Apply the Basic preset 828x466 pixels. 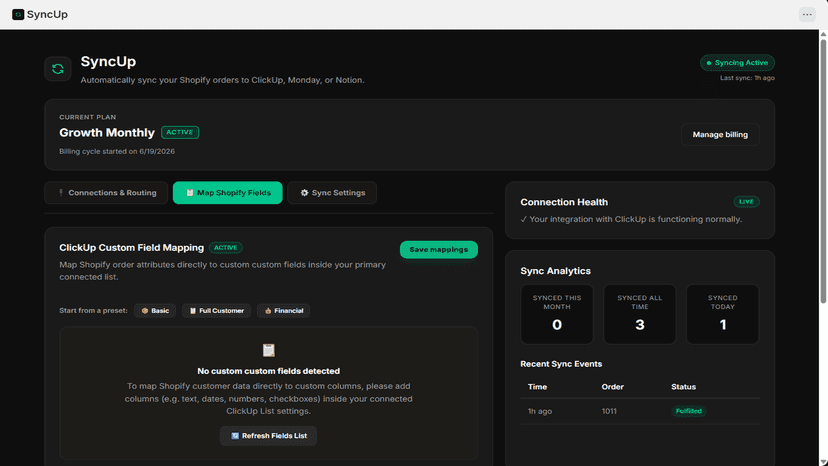155,311
